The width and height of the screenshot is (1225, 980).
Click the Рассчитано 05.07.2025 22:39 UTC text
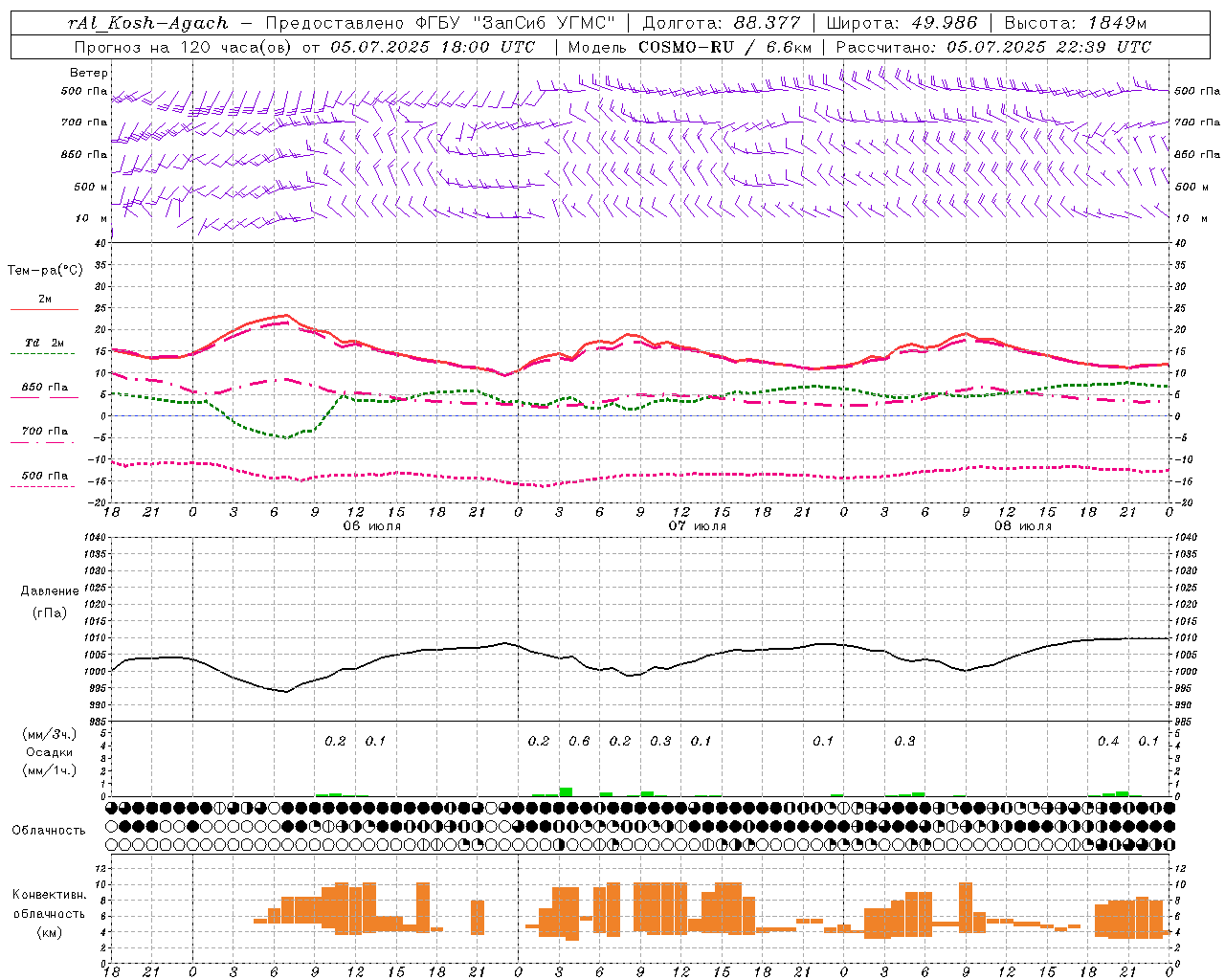point(993,47)
